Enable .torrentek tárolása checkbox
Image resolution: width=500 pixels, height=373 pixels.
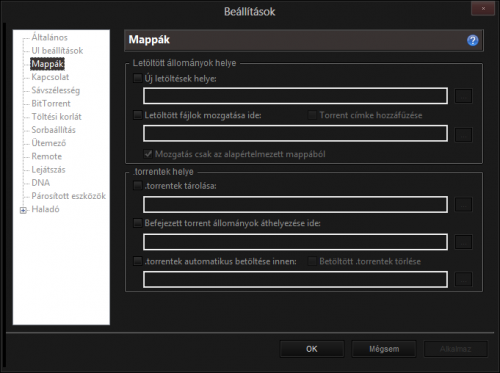tap(137, 186)
